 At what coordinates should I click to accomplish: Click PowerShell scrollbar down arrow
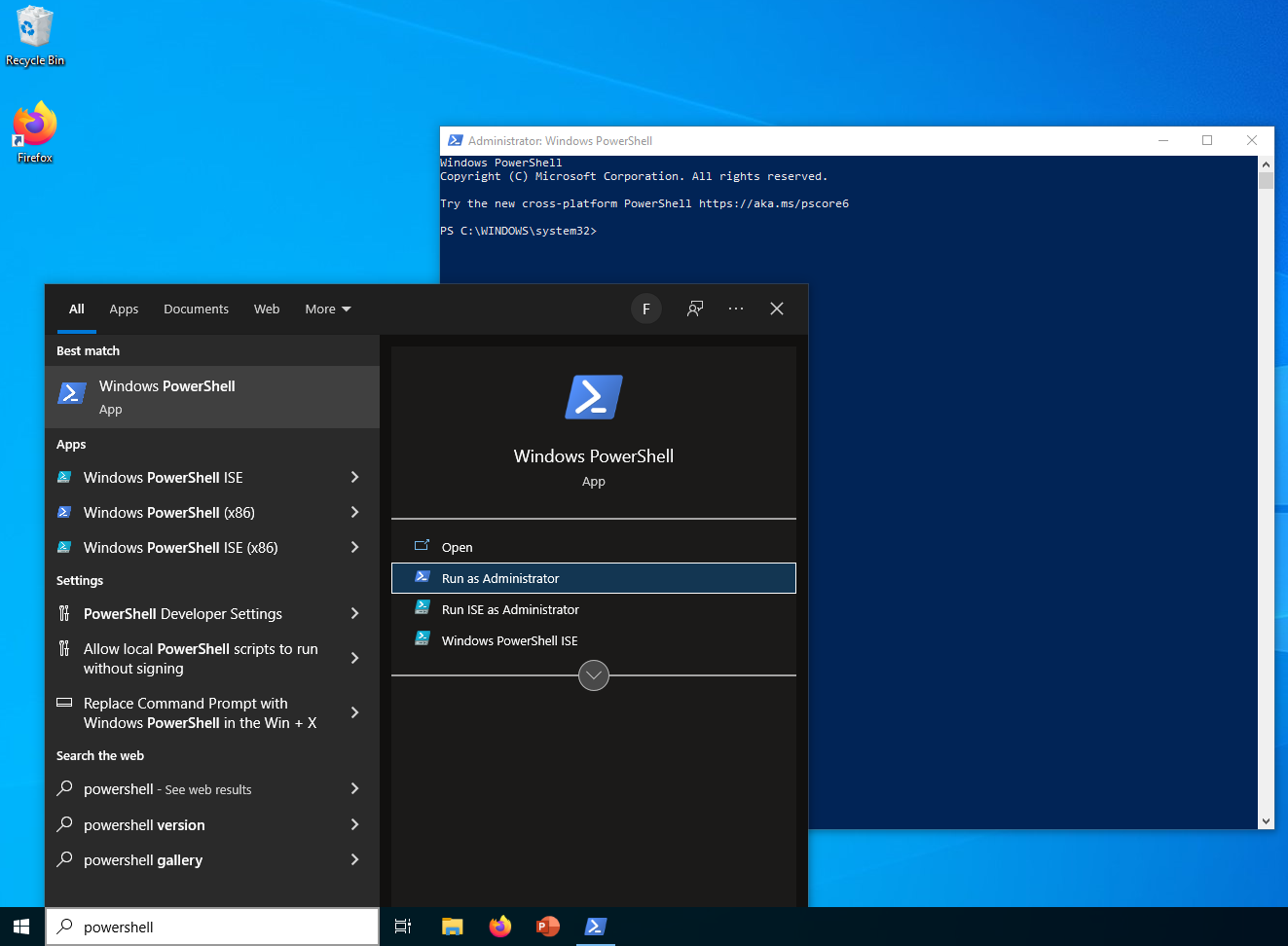1266,821
